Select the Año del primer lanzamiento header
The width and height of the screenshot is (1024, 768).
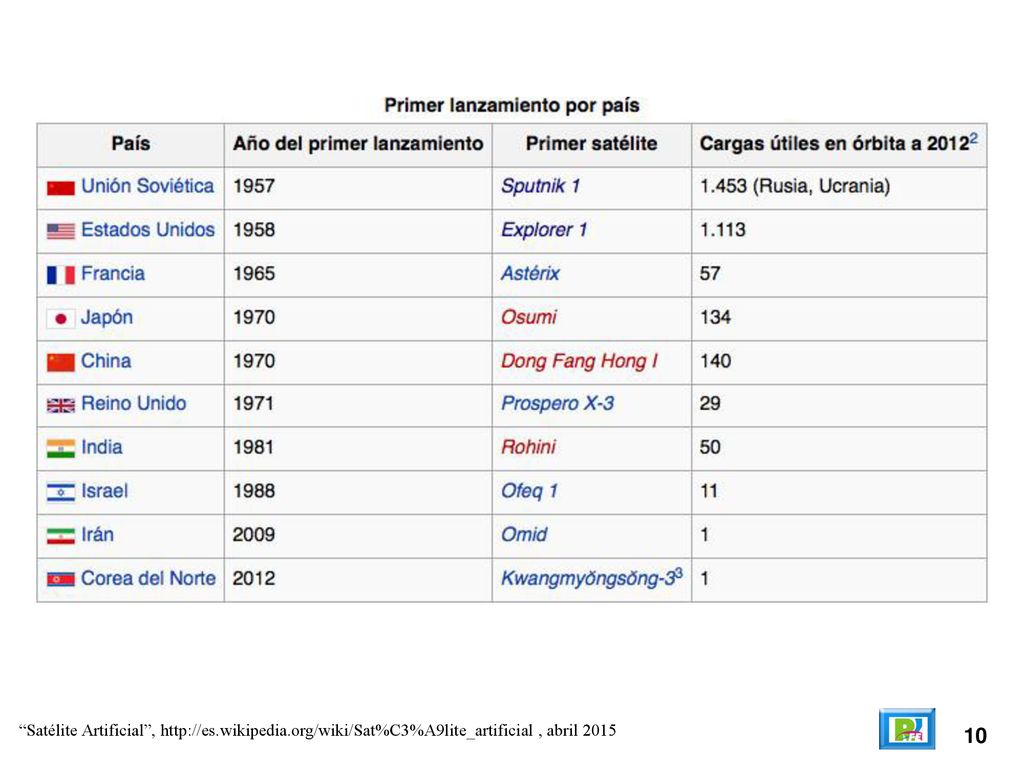click(x=358, y=144)
